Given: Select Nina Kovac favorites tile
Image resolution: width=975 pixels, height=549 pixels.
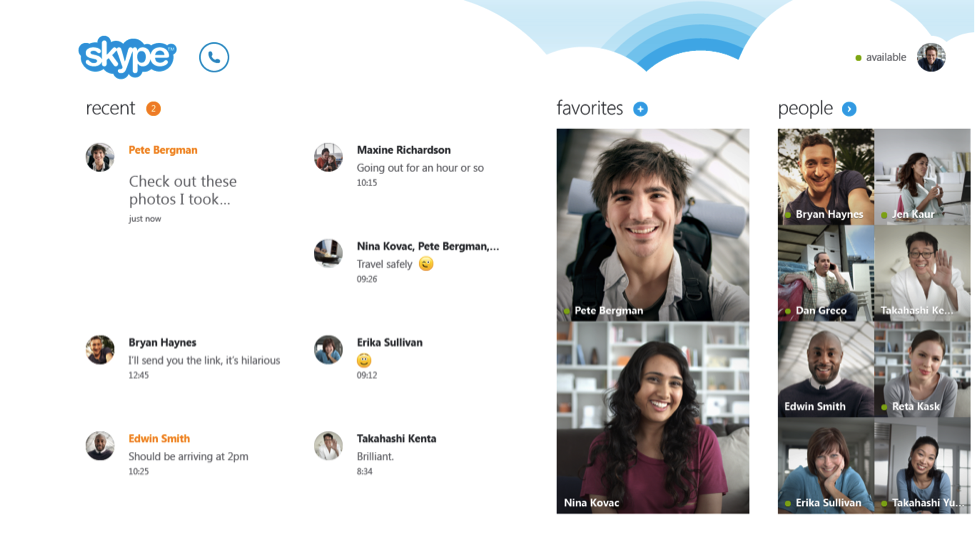Looking at the screenshot, I should point(653,418).
